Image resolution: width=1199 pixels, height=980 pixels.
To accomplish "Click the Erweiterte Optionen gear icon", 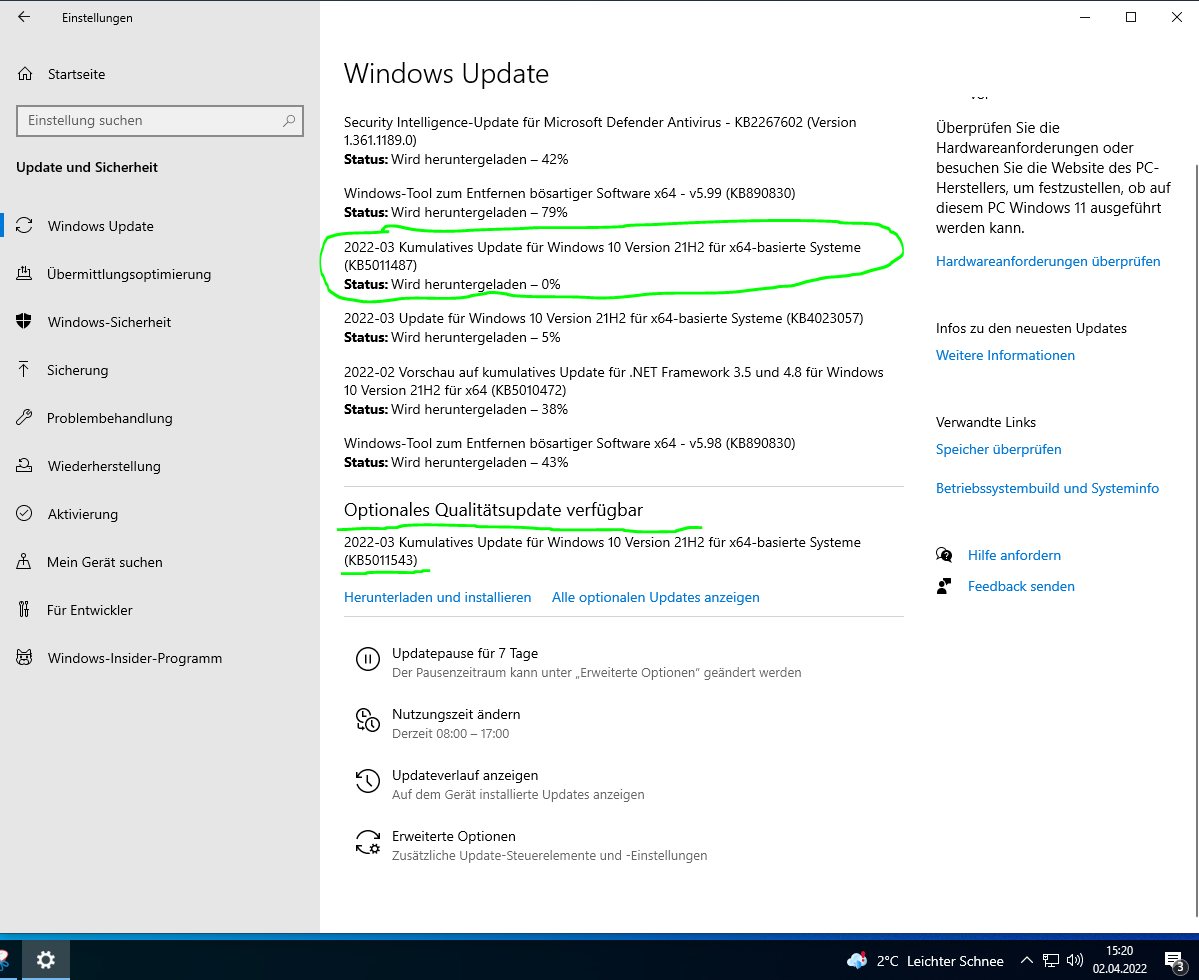I will (368, 842).
